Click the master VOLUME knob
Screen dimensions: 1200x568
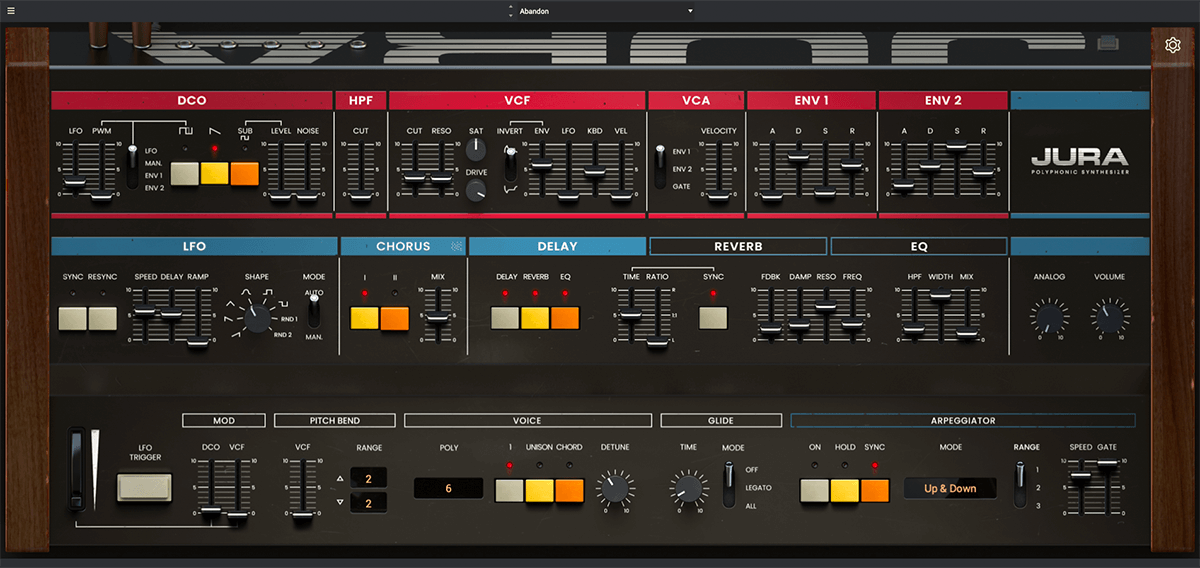click(1109, 318)
